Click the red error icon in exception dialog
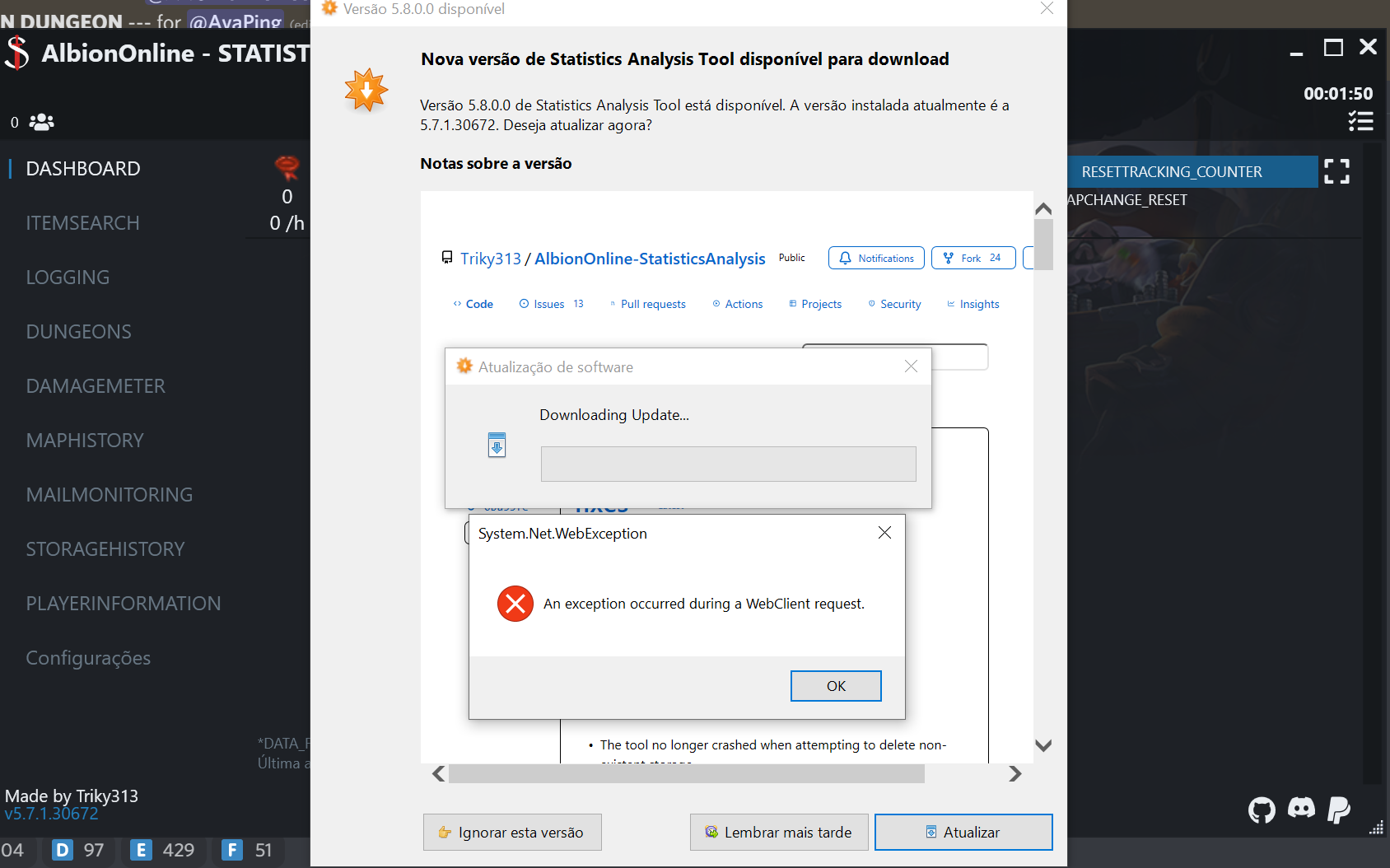 (515, 604)
